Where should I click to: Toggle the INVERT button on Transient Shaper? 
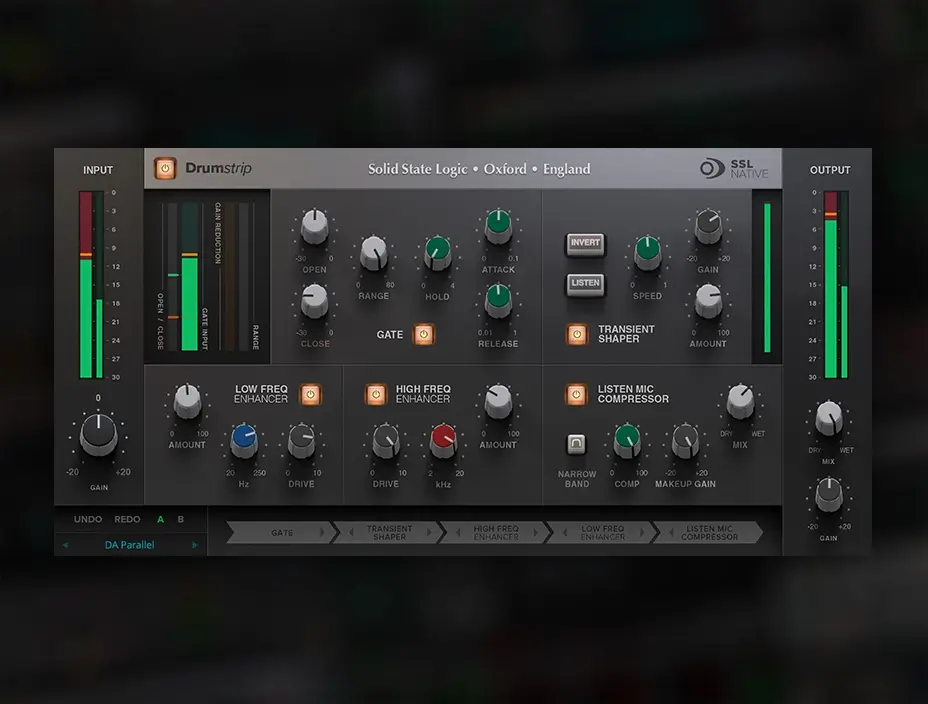click(585, 243)
